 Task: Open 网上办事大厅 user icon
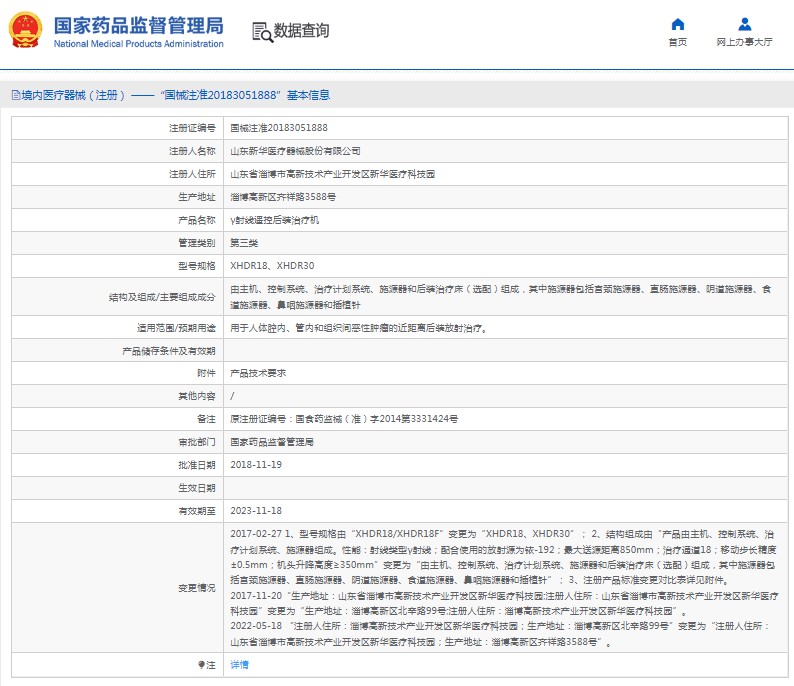click(x=744, y=24)
